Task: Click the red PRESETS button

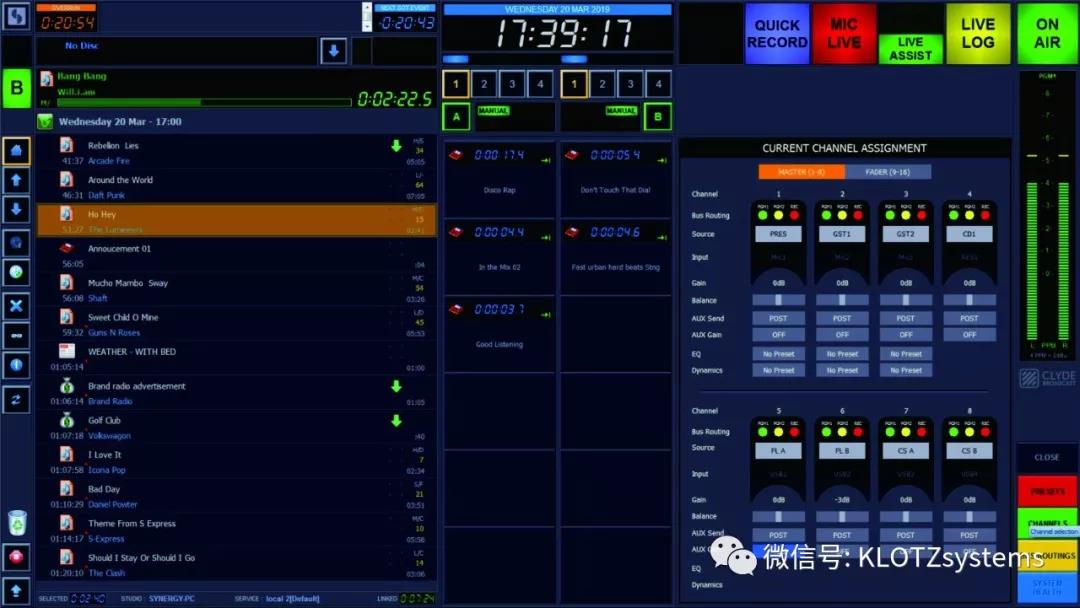Action: 1047,491
